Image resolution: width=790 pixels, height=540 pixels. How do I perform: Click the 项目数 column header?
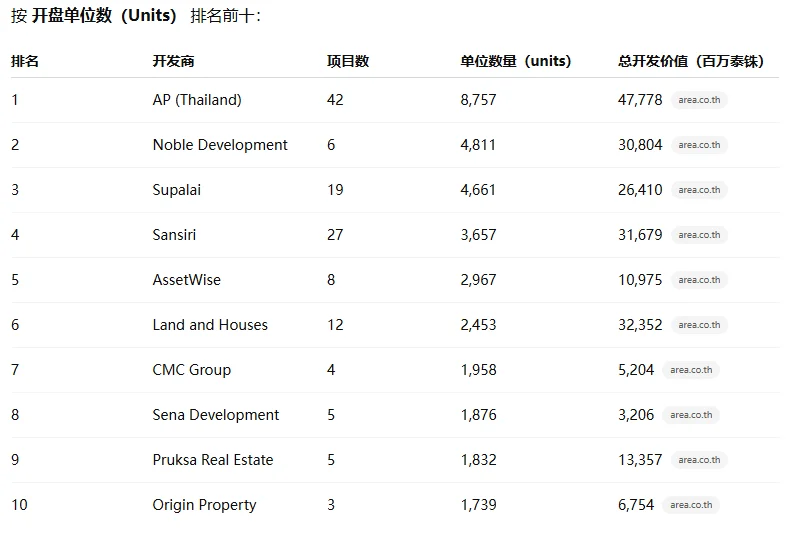[348, 61]
